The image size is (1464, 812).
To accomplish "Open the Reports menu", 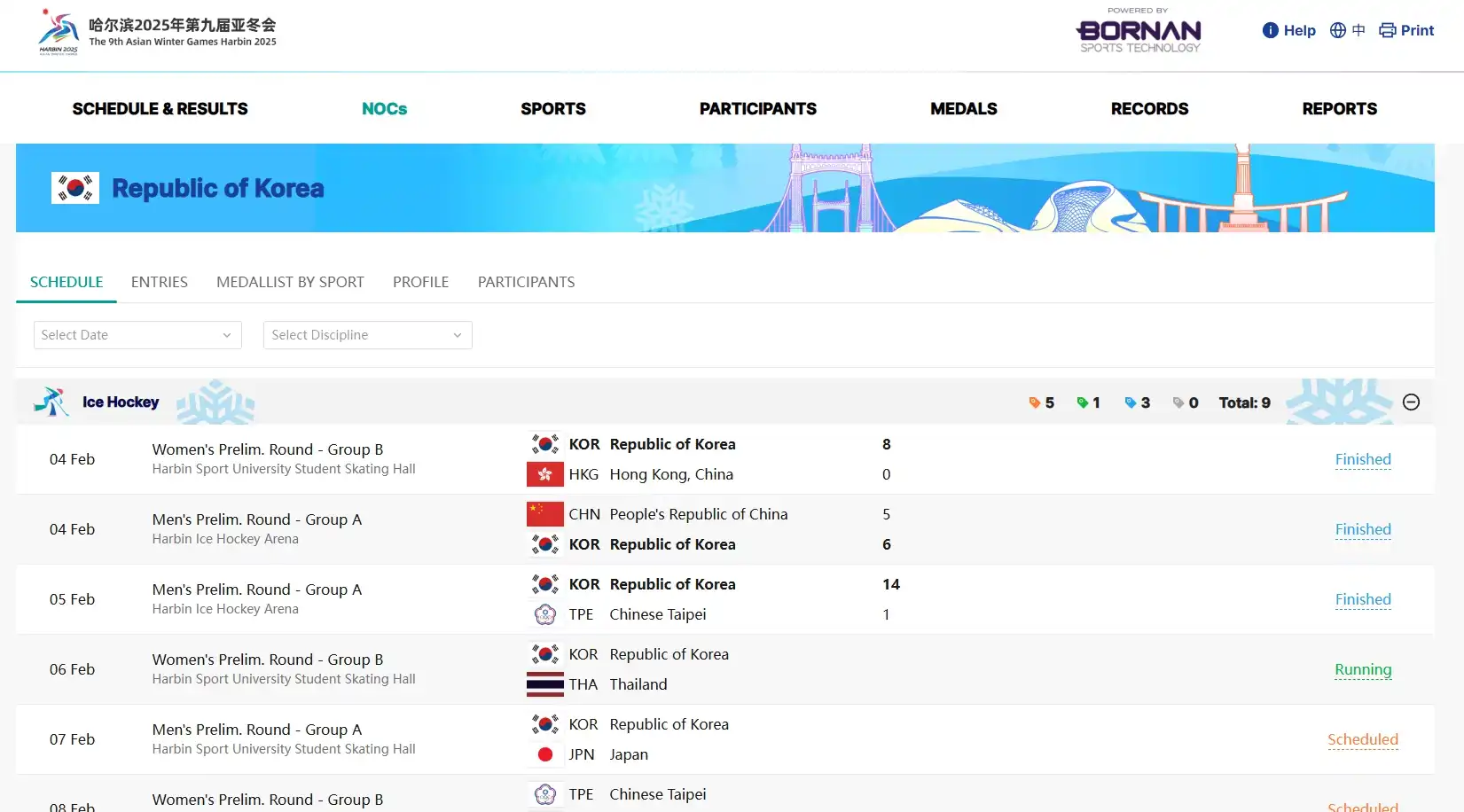I will point(1339,109).
